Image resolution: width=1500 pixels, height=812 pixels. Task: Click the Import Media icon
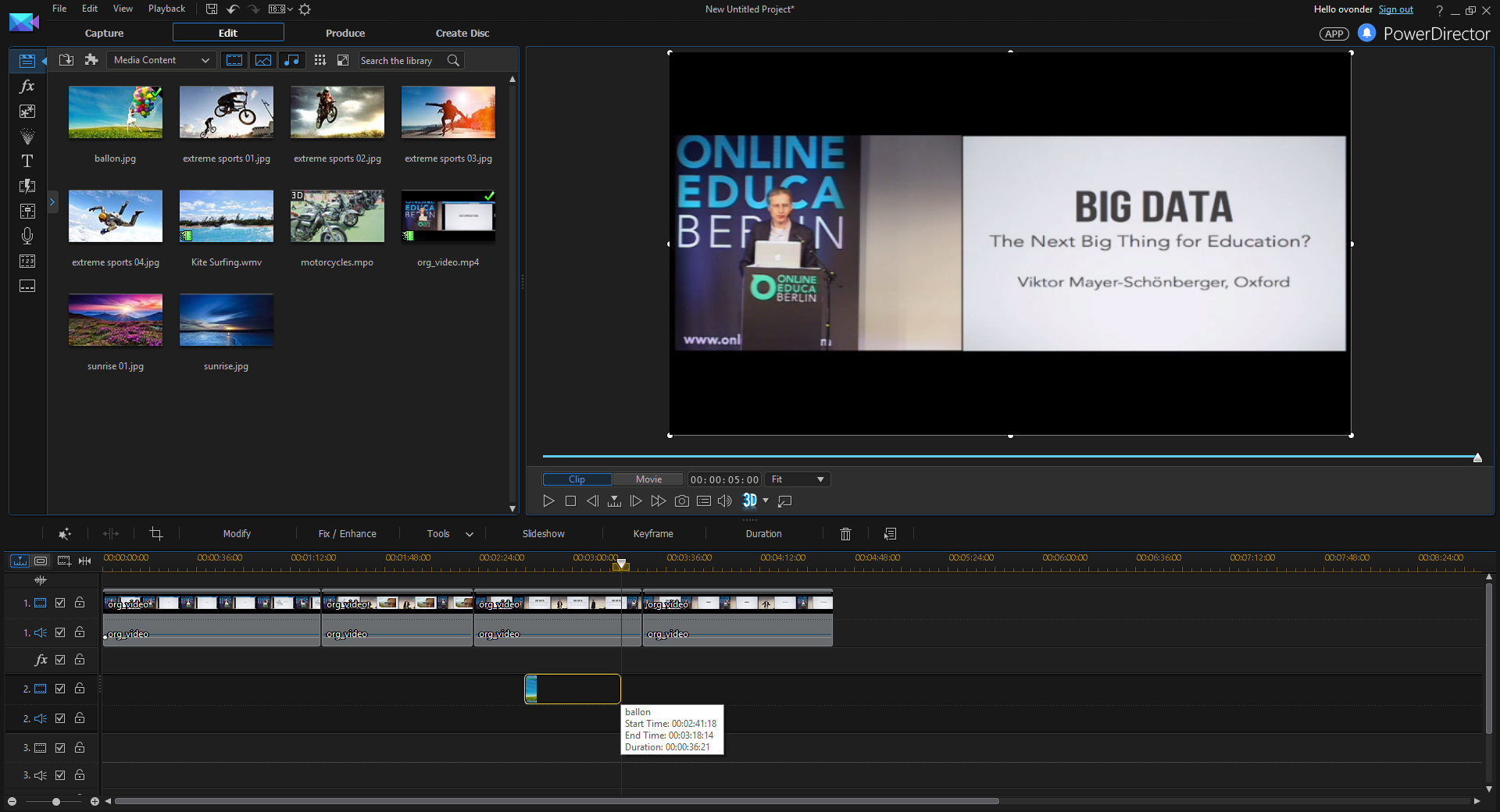point(66,60)
